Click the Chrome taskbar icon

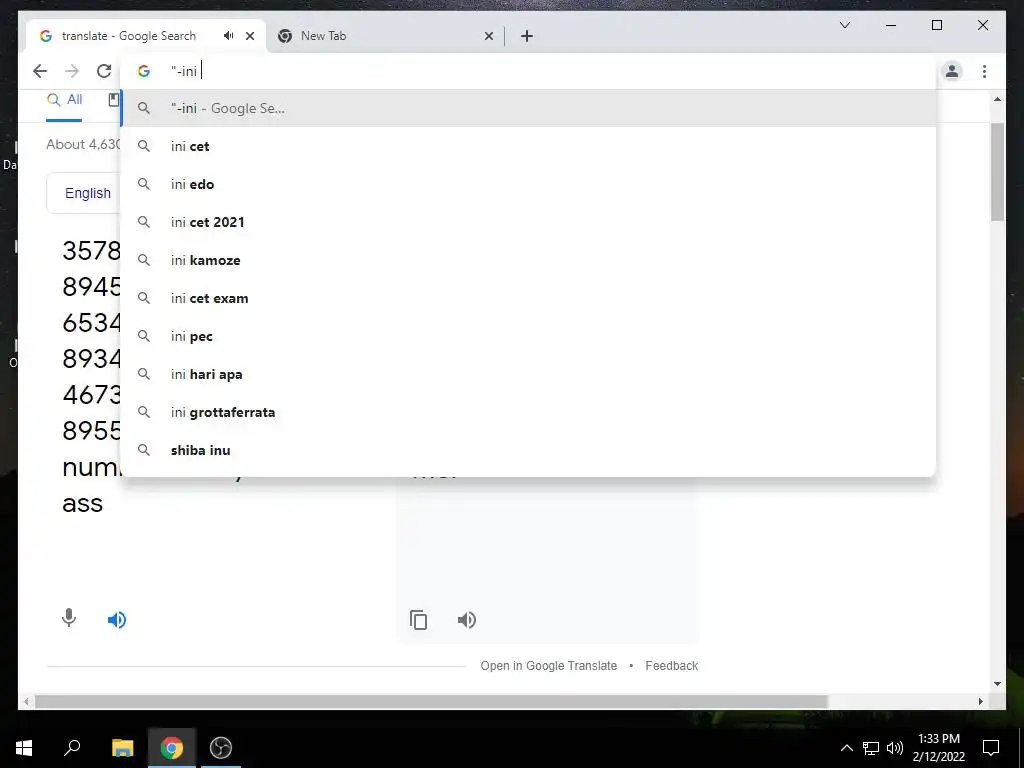(172, 748)
